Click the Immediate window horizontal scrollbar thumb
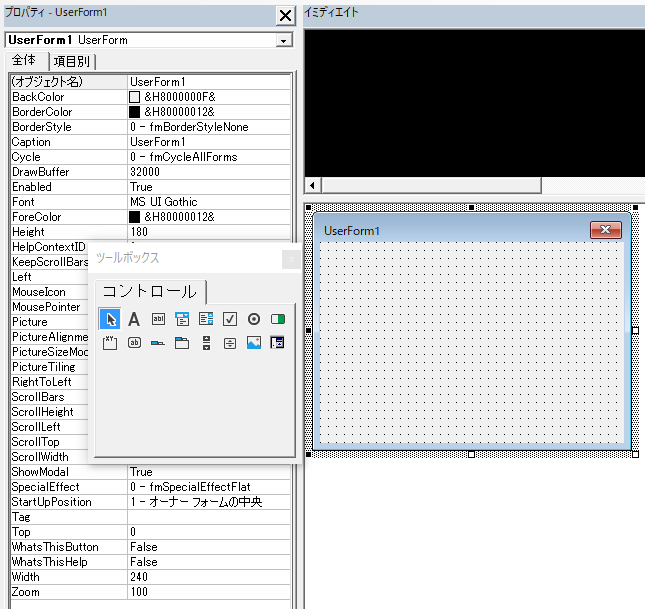Screen dimensions: 645x609 [x=432, y=185]
